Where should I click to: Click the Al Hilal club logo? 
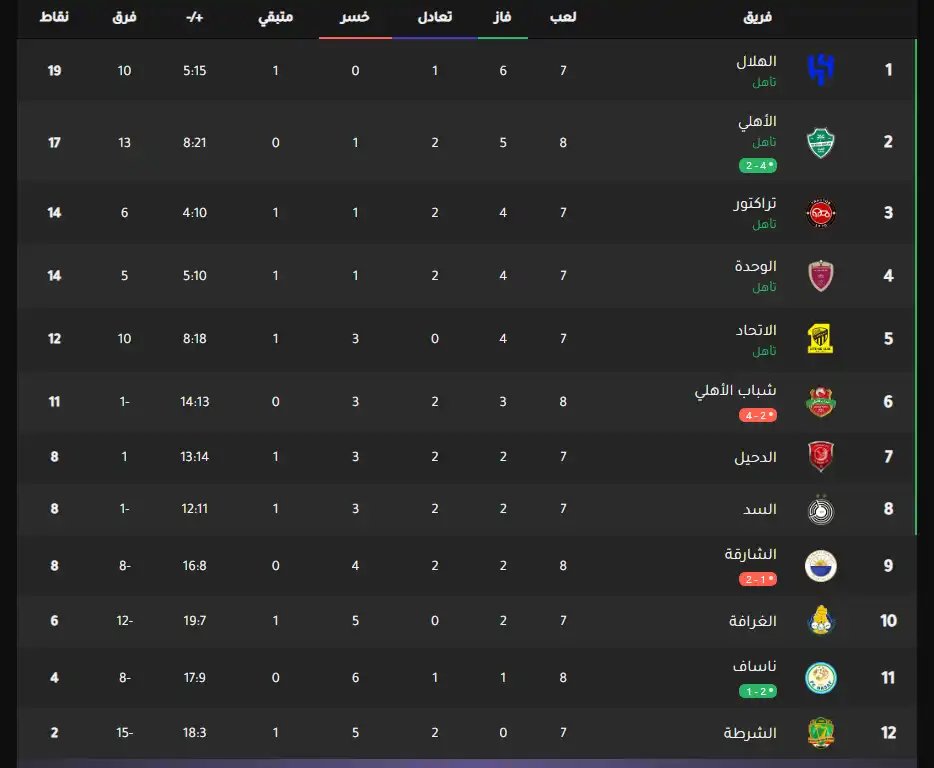coord(821,69)
